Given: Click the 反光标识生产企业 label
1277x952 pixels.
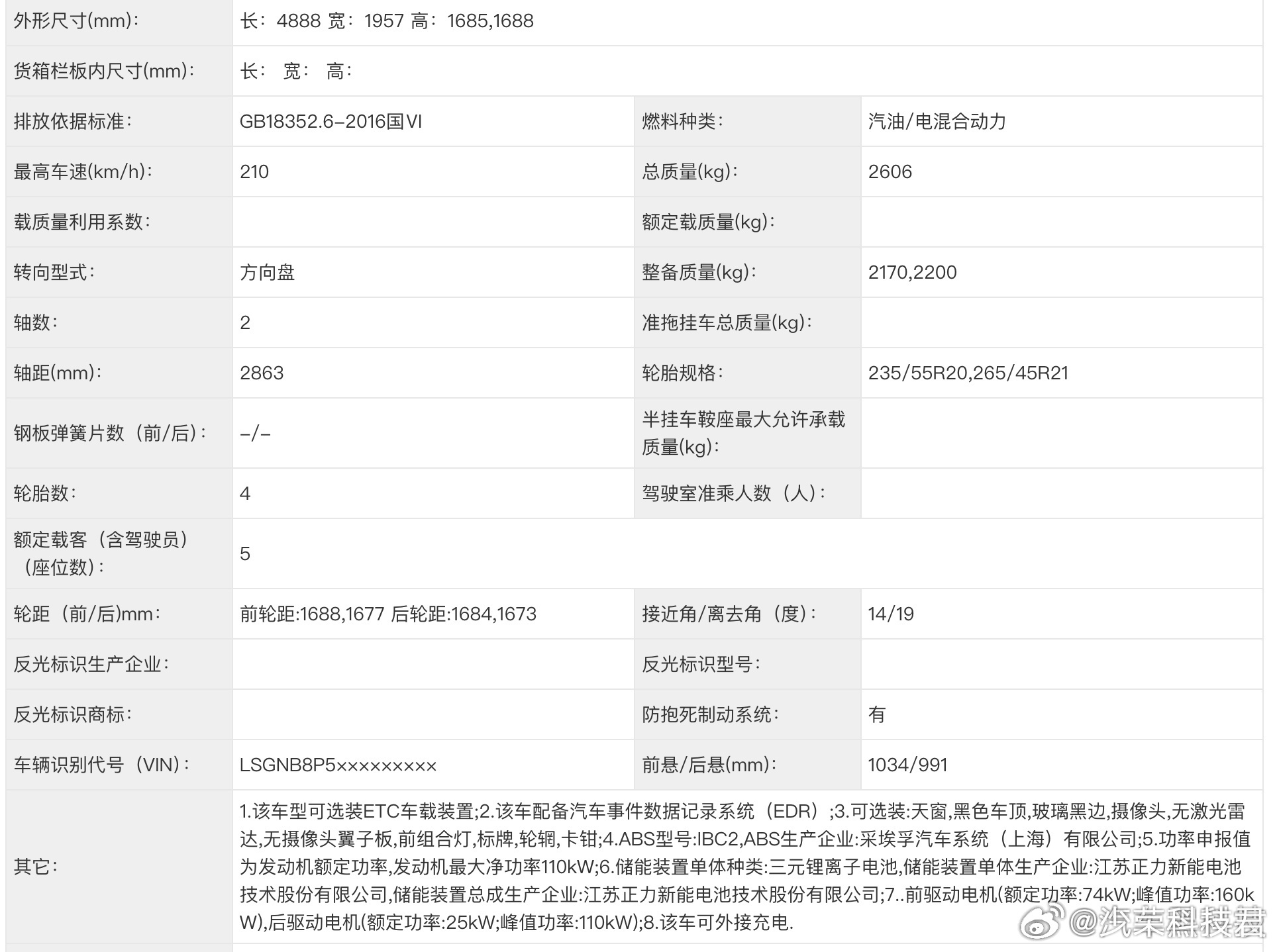Looking at the screenshot, I should pyautogui.click(x=91, y=665).
